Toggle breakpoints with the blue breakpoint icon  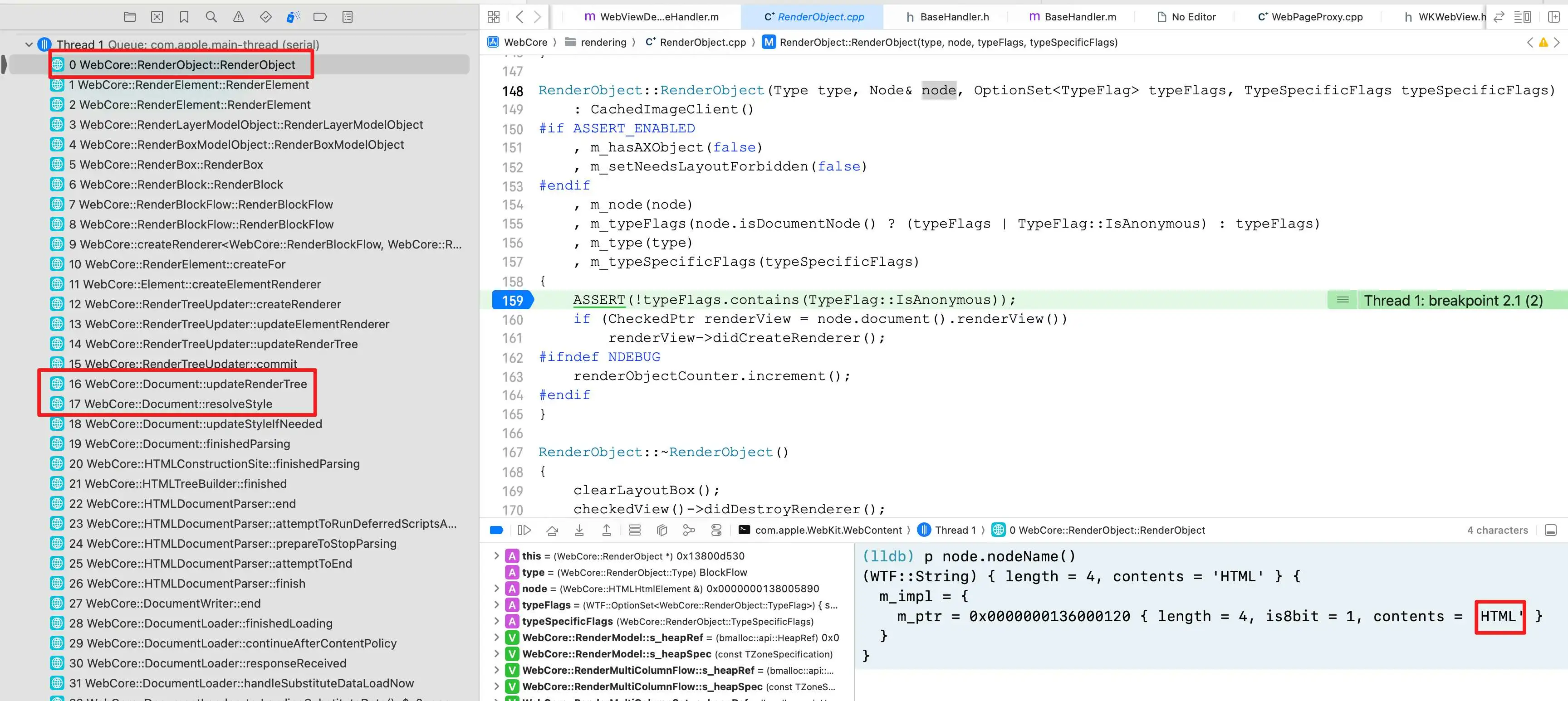[496, 530]
